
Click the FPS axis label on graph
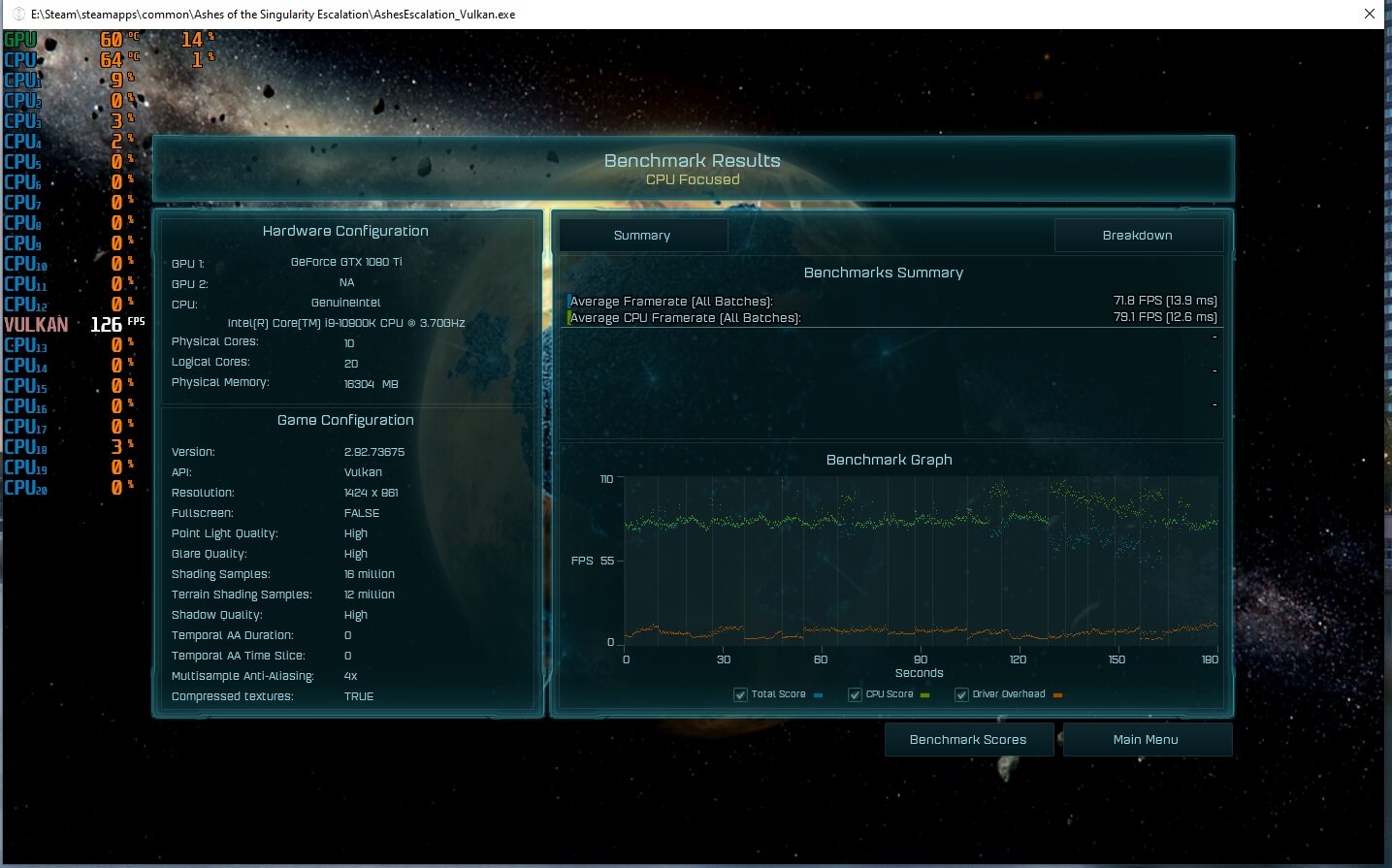(582, 561)
